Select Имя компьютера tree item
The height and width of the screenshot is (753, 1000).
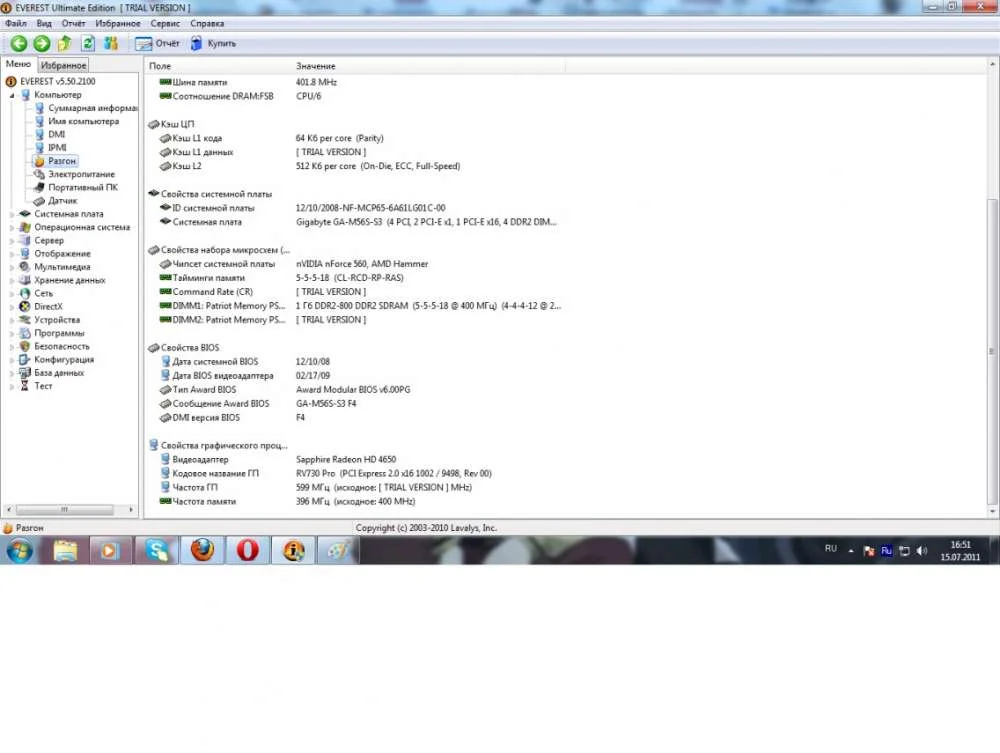tap(77, 121)
